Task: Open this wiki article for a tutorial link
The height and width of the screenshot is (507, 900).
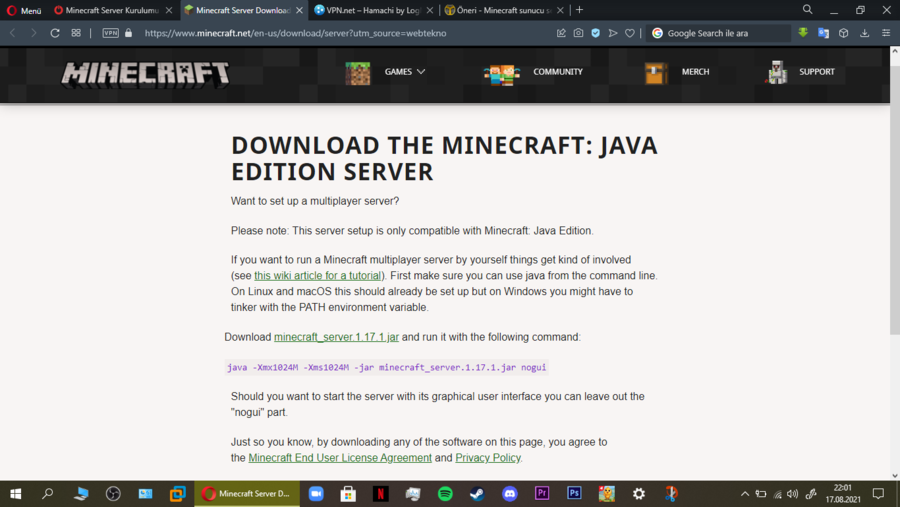Action: tap(317, 276)
